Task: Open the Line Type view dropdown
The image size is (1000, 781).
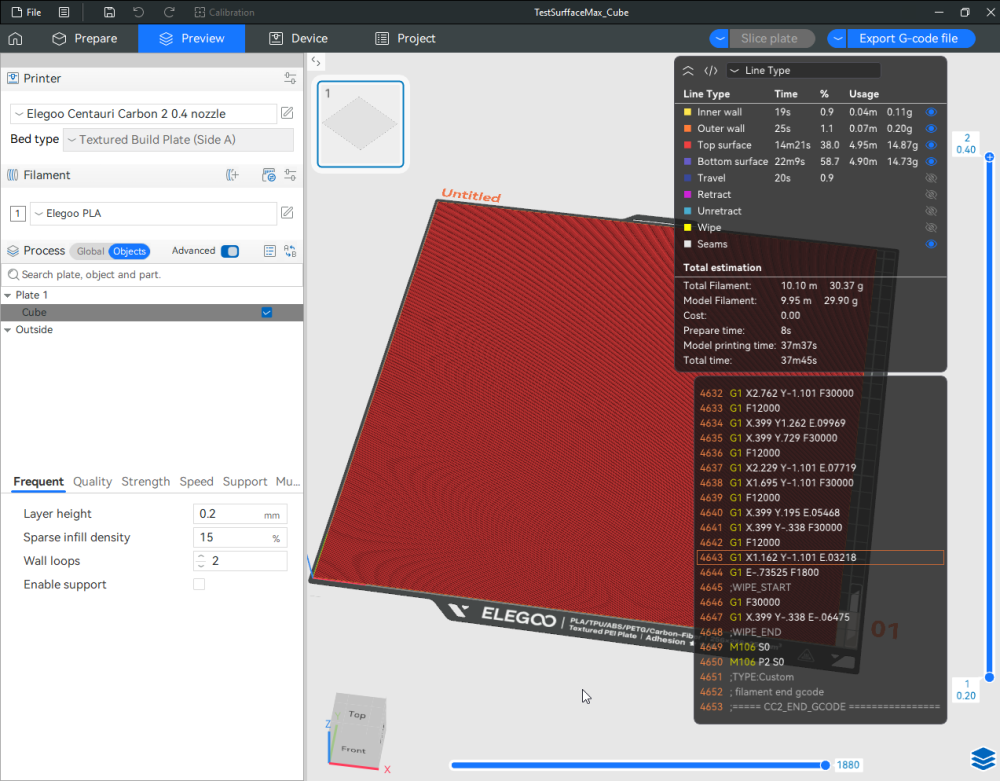Action: (x=803, y=70)
